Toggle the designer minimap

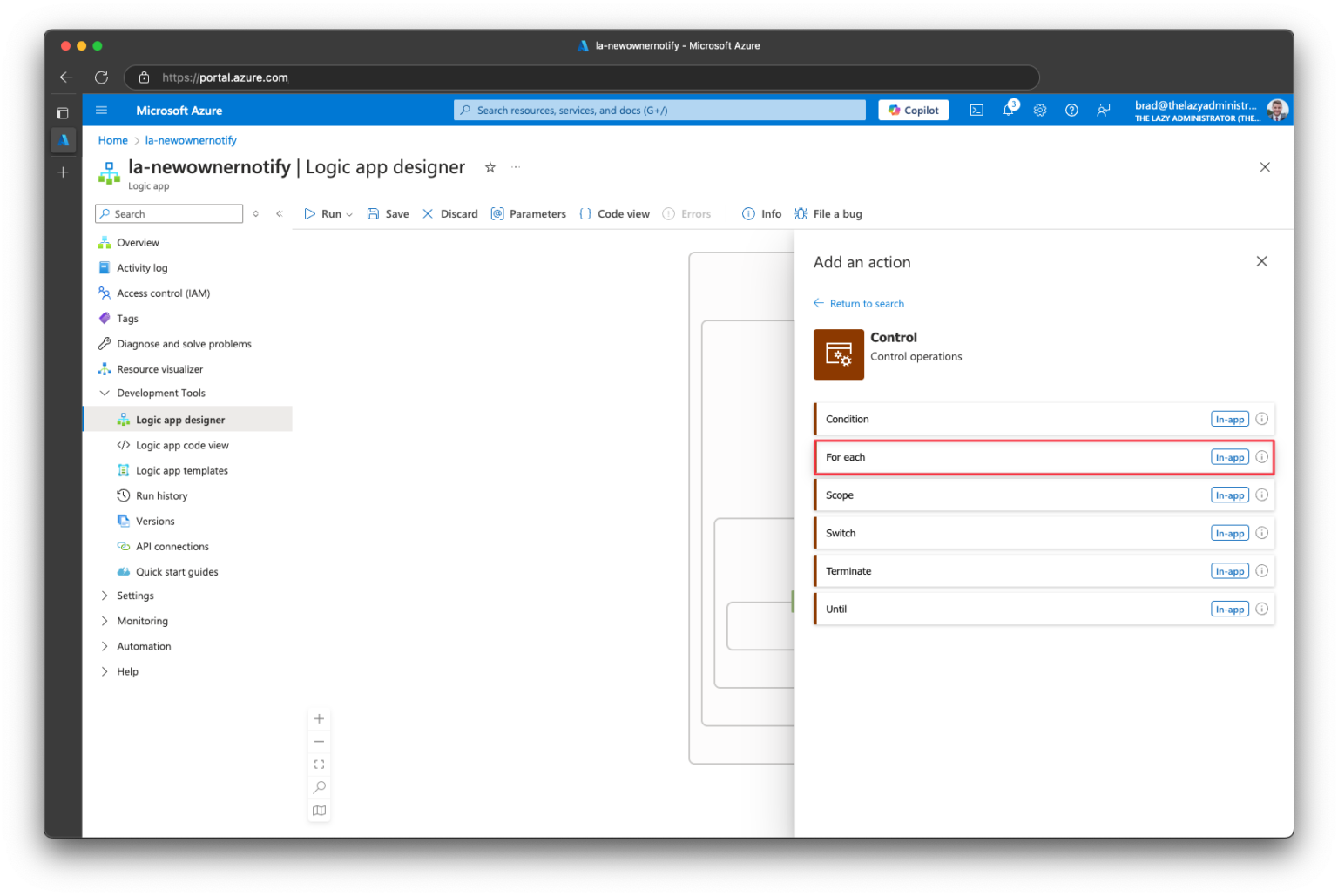click(319, 811)
